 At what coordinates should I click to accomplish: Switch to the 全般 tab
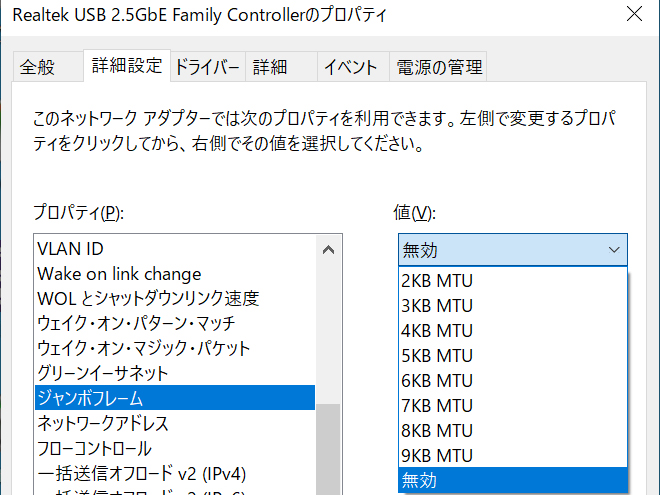38,67
